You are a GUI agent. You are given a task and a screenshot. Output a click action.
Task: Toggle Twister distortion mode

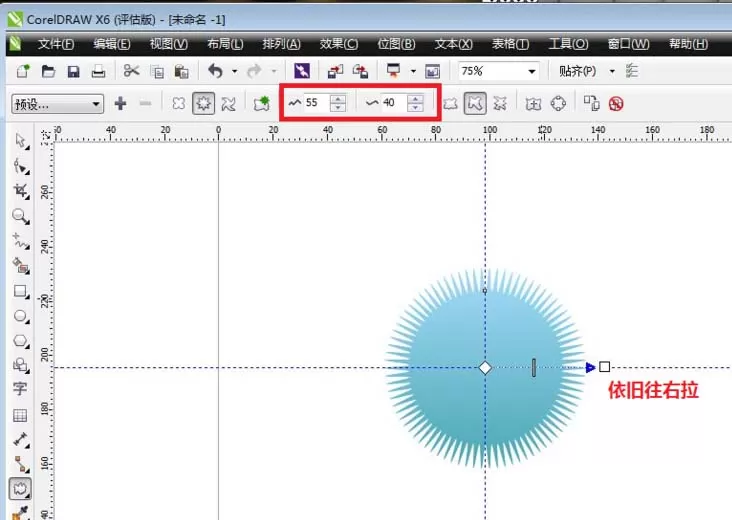point(228,103)
